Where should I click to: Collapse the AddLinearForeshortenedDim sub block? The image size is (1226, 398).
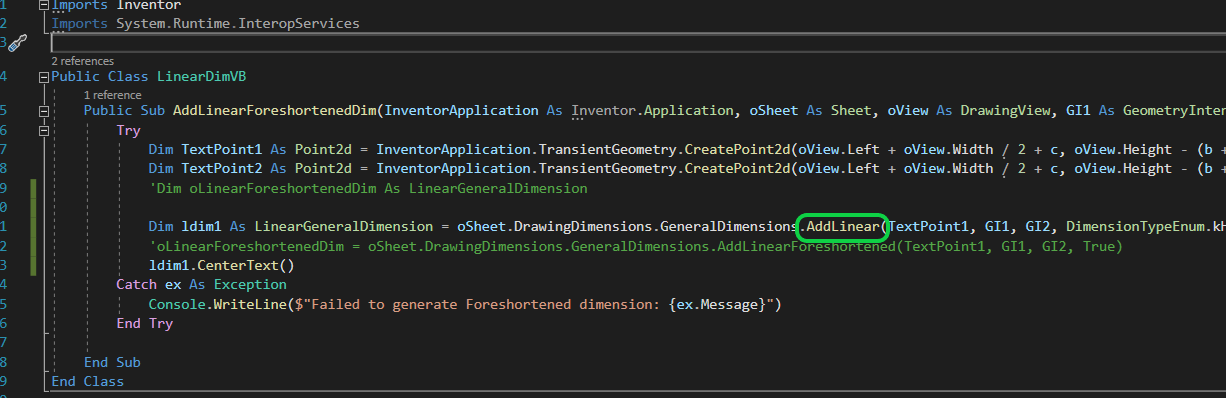pos(43,110)
